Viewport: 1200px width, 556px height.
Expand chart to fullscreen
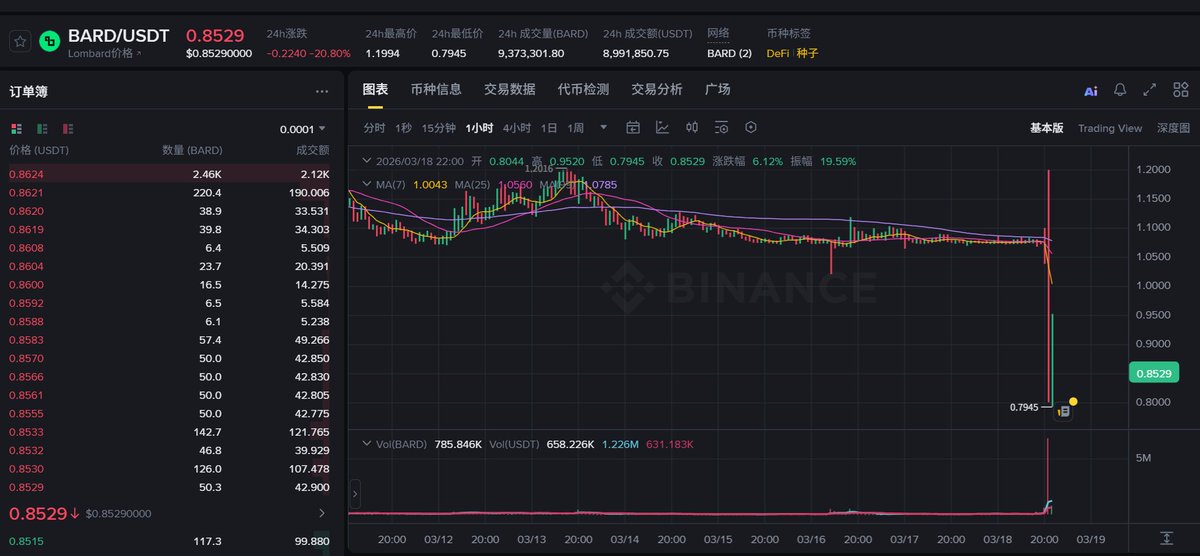pyautogui.click(x=1150, y=90)
